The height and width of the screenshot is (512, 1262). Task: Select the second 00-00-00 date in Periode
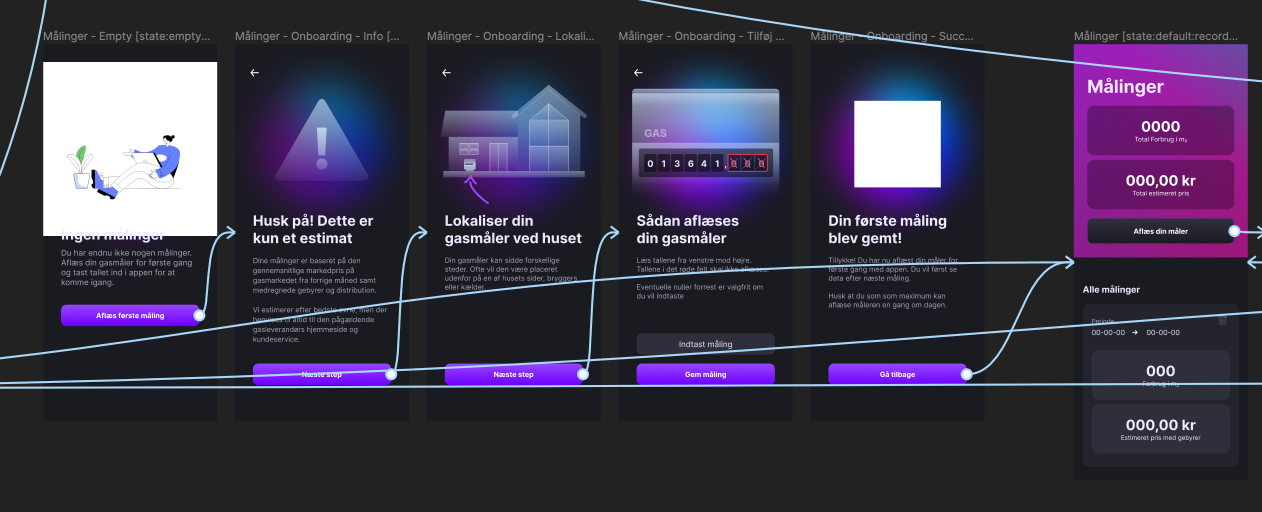[1163, 332]
